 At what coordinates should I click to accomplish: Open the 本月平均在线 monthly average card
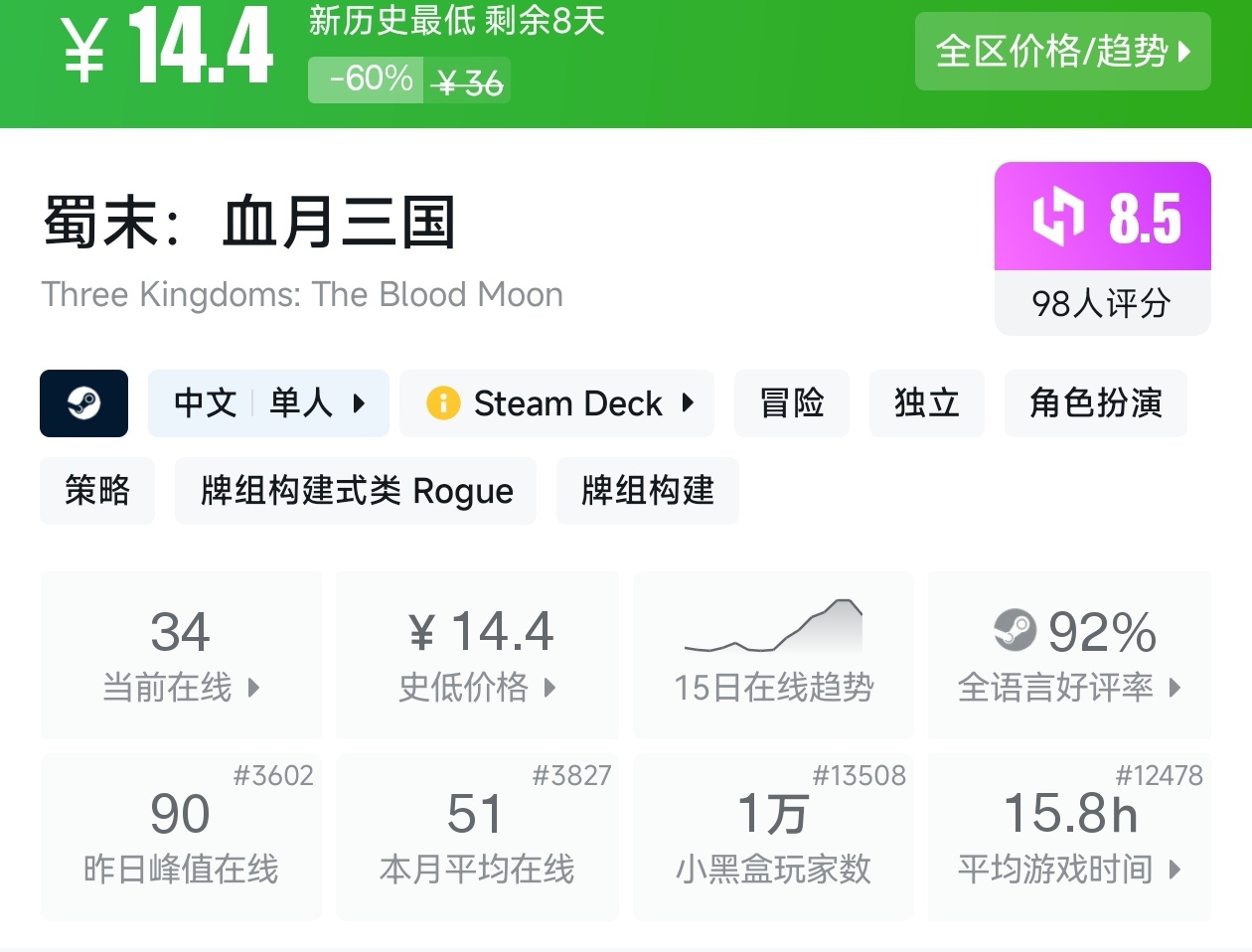[x=477, y=837]
